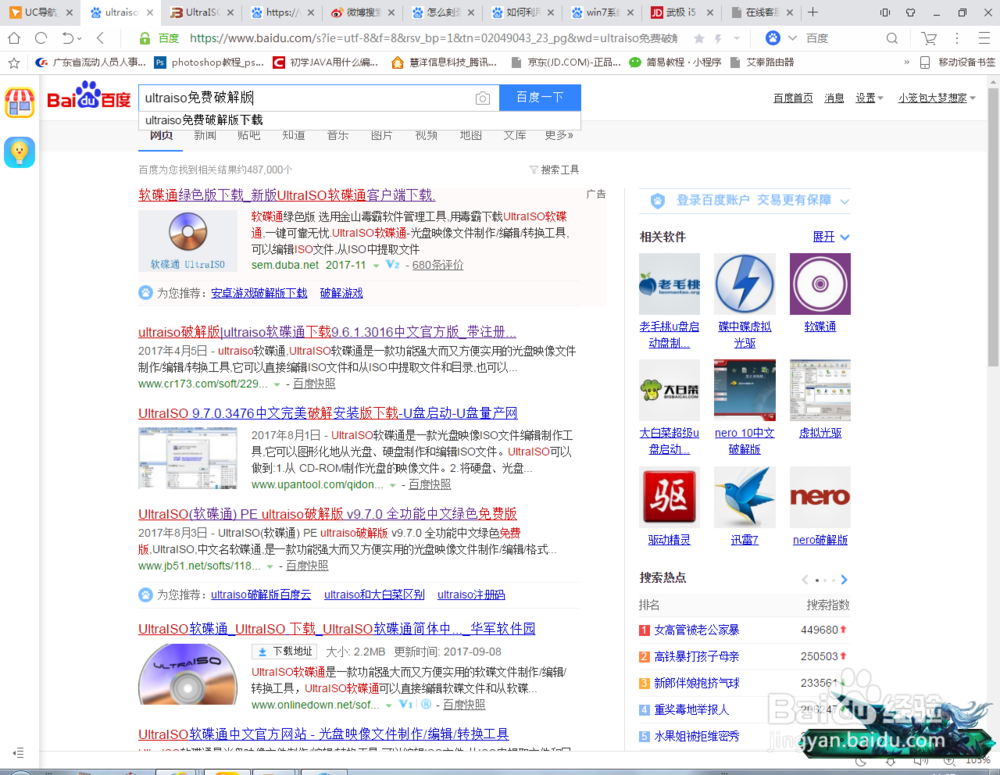
Task: Click the favorites star on bookmarks bar
Action: [x=14, y=63]
